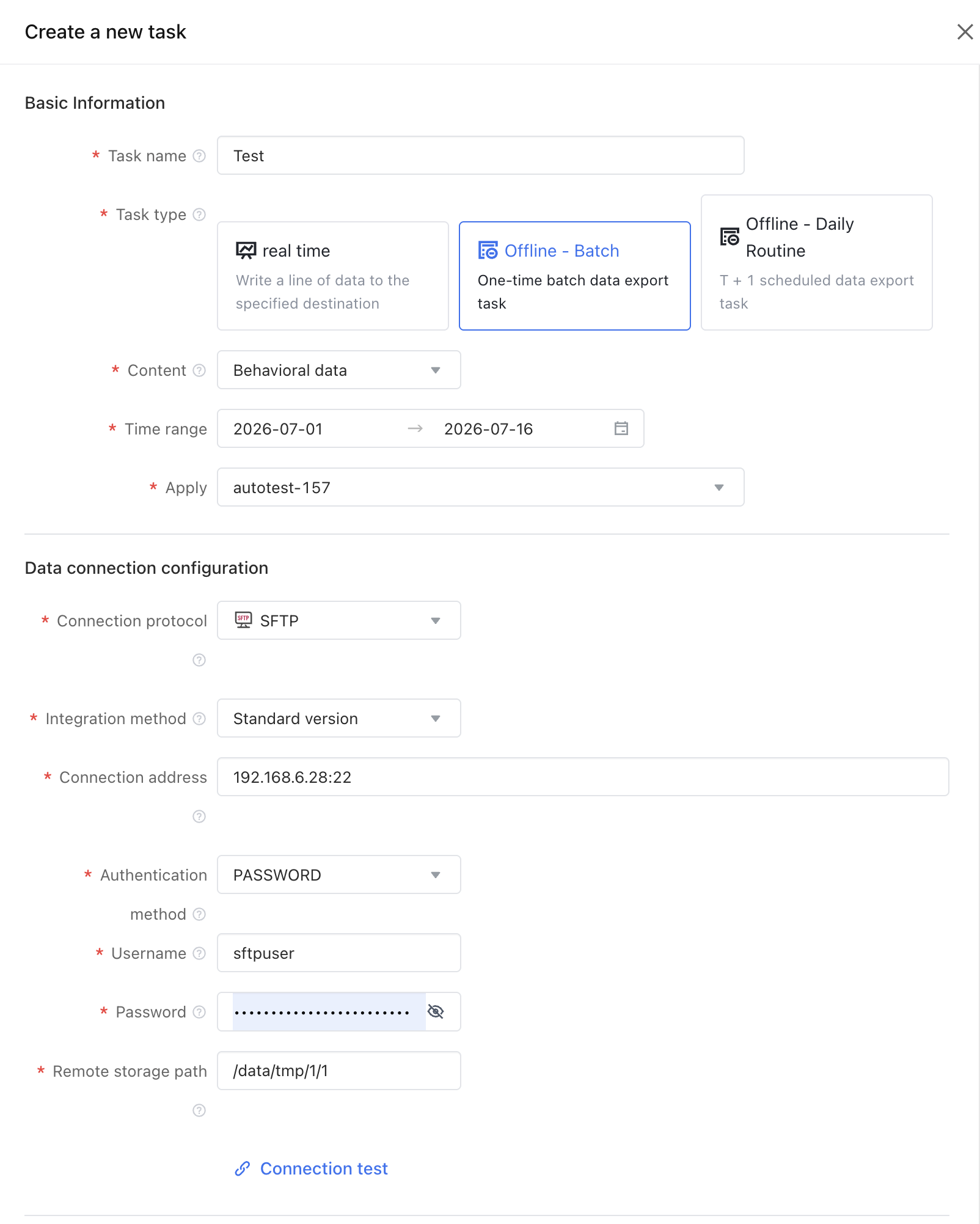Click the Password help icon

tap(199, 1012)
